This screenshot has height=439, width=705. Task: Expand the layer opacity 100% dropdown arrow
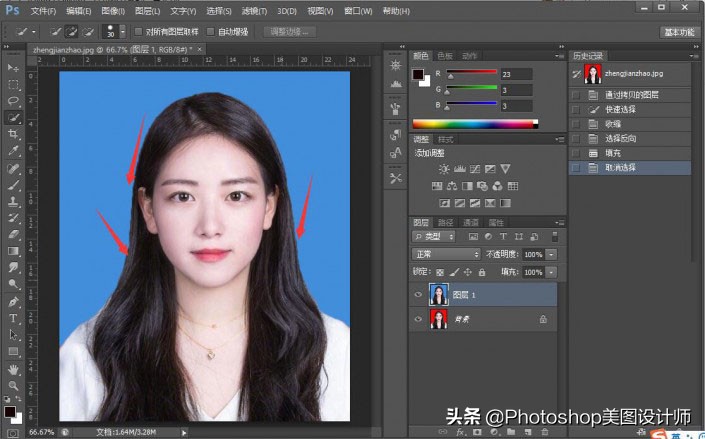551,255
